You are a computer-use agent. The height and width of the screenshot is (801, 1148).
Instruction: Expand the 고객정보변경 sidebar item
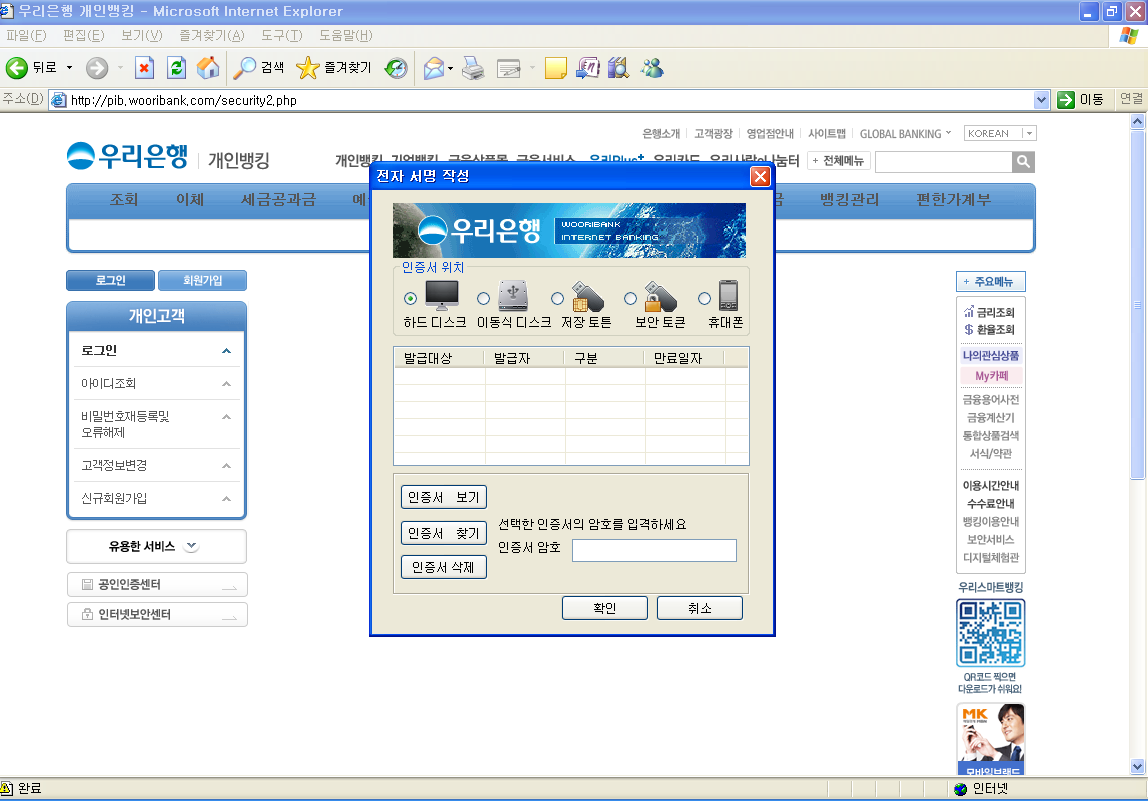pos(226,466)
